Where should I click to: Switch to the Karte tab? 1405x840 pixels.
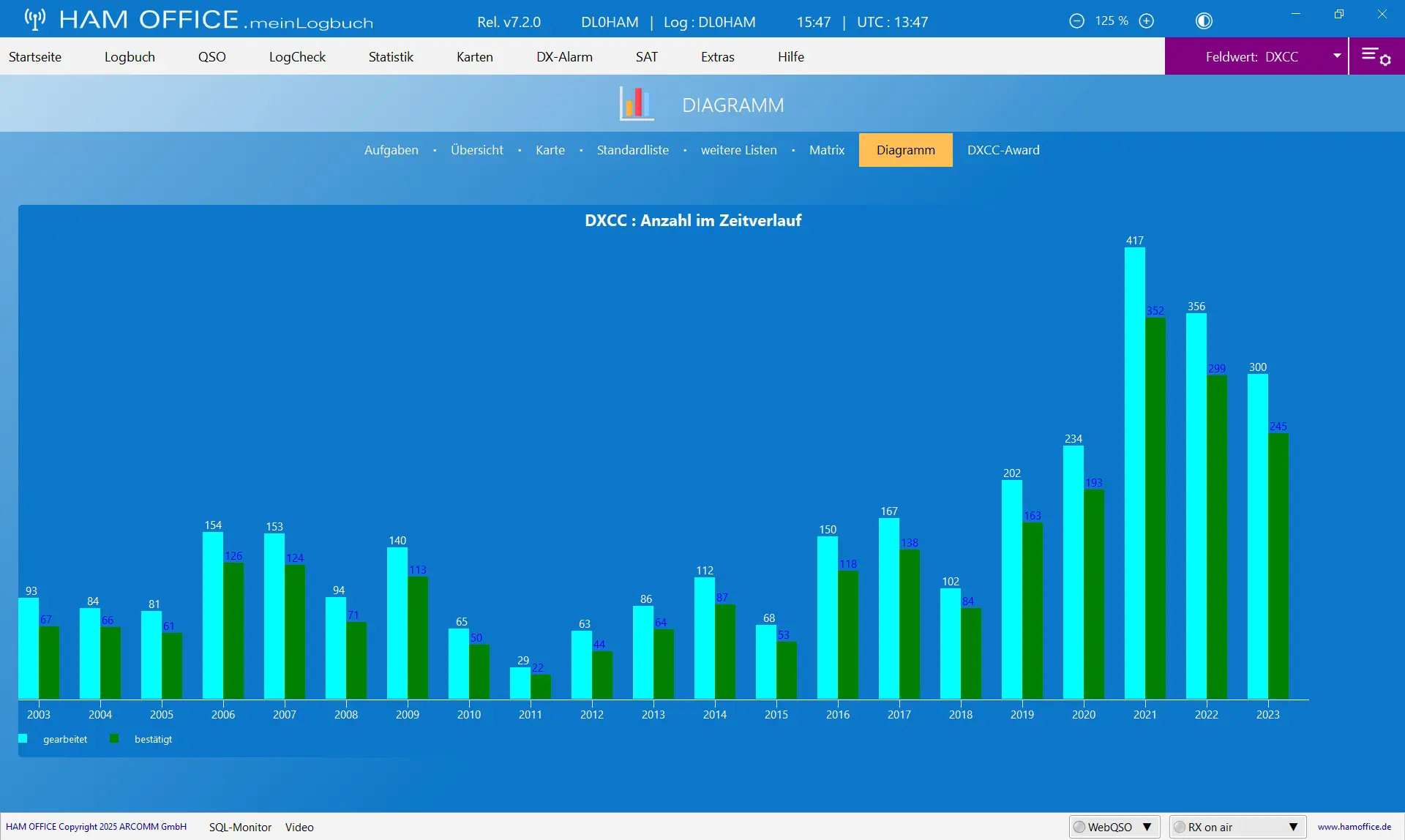(550, 150)
